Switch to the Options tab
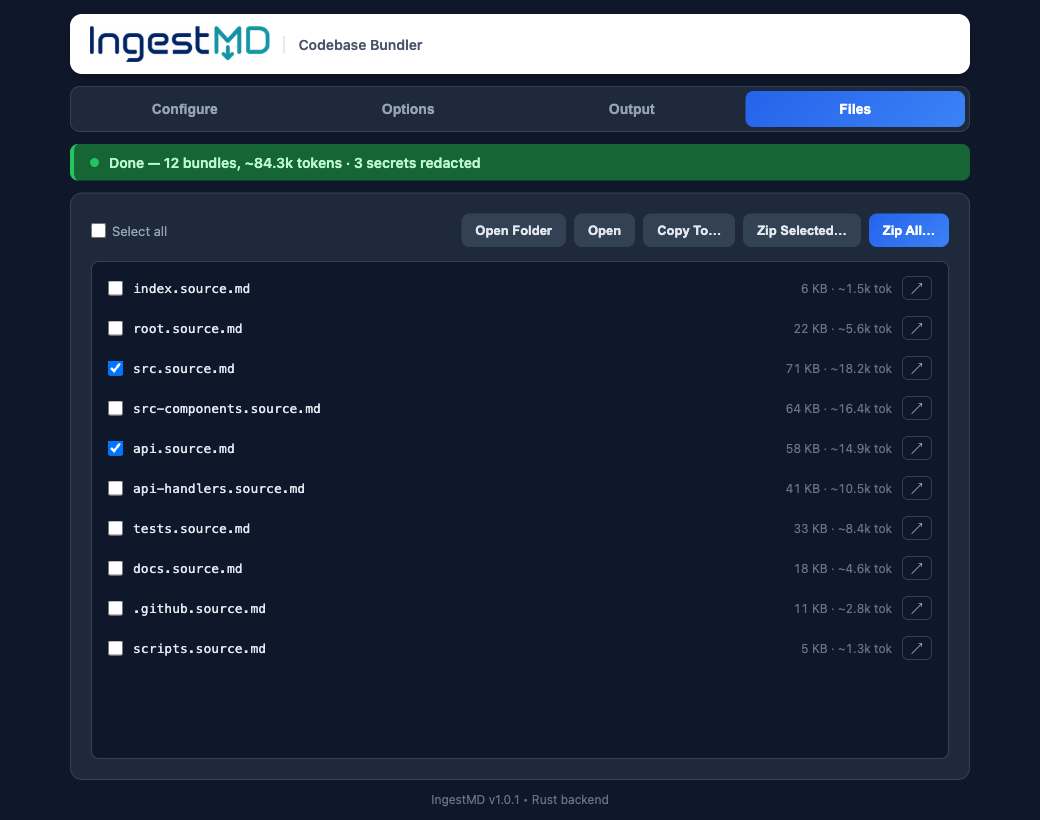This screenshot has width=1040, height=820. [x=408, y=109]
